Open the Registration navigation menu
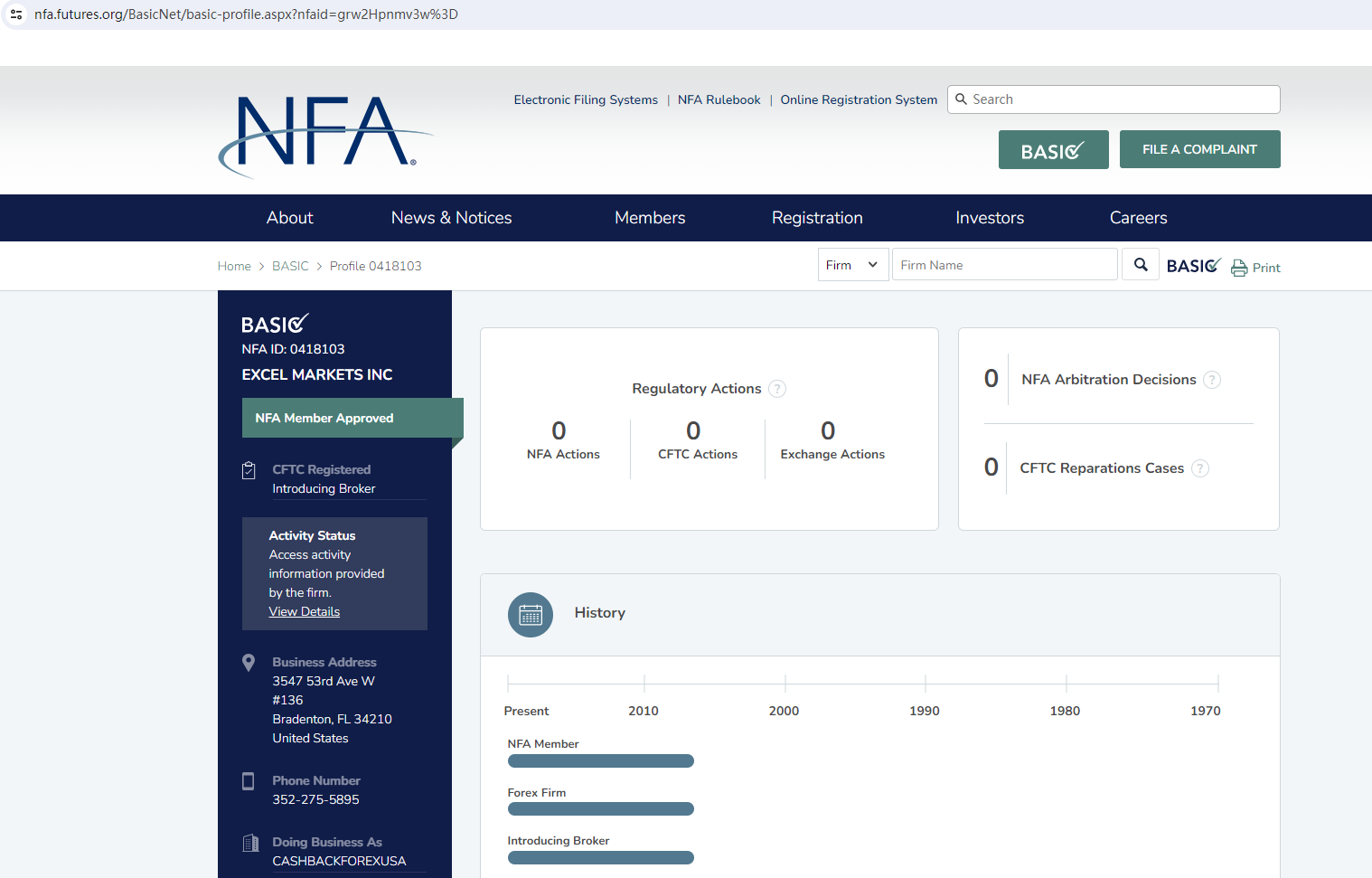The image size is (1372, 878). 817,218
